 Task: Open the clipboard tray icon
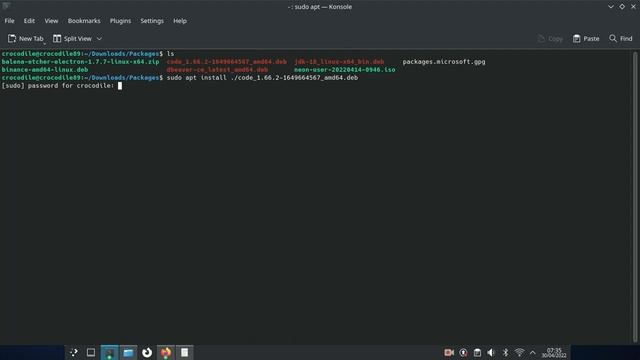click(477, 352)
